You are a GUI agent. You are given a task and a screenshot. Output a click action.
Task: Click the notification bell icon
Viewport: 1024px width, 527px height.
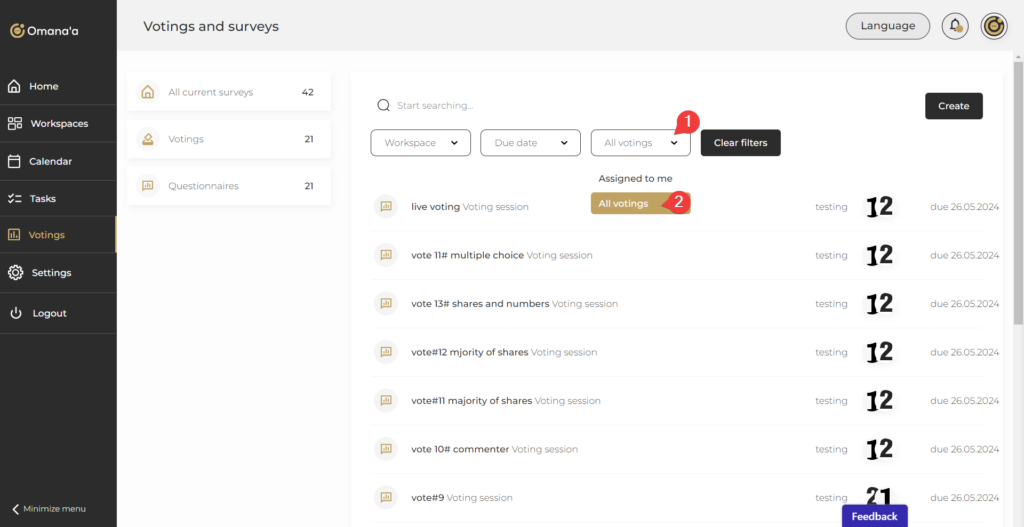pyautogui.click(x=955, y=26)
